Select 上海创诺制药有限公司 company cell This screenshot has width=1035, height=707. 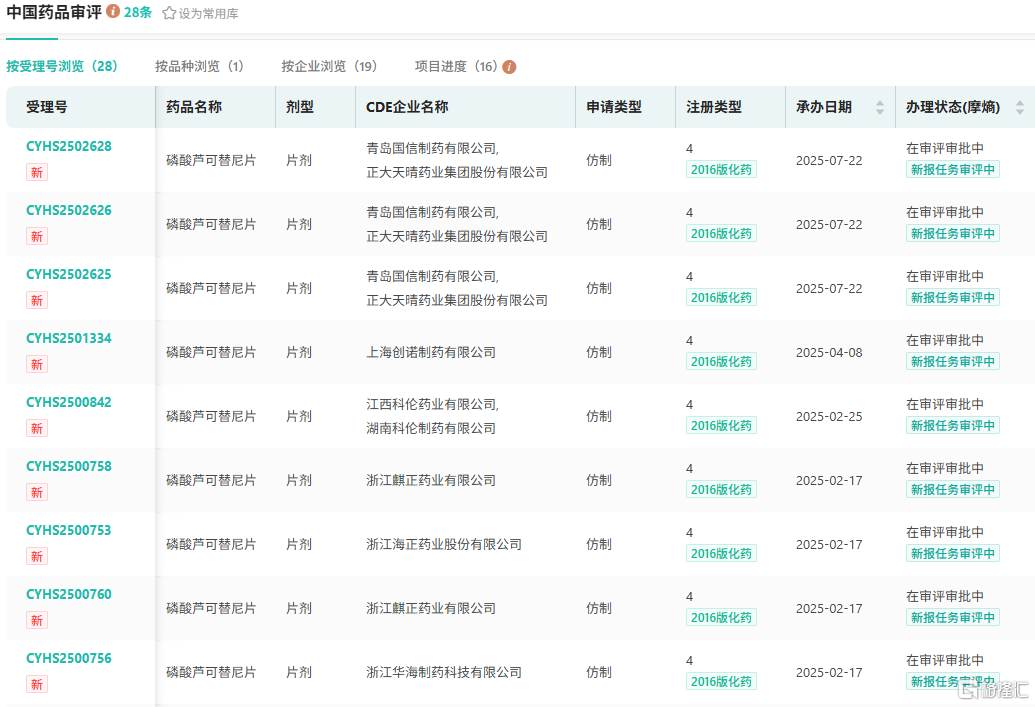tap(431, 353)
